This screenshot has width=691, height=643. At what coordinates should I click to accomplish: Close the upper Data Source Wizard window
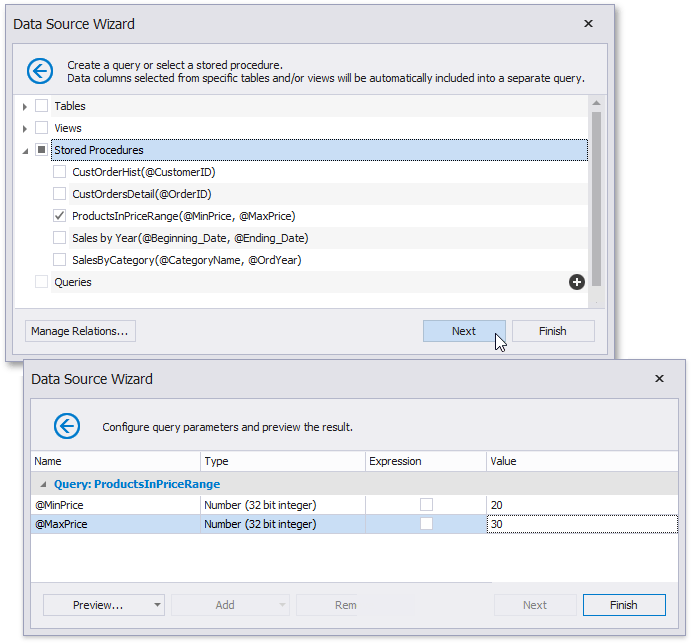tap(588, 23)
